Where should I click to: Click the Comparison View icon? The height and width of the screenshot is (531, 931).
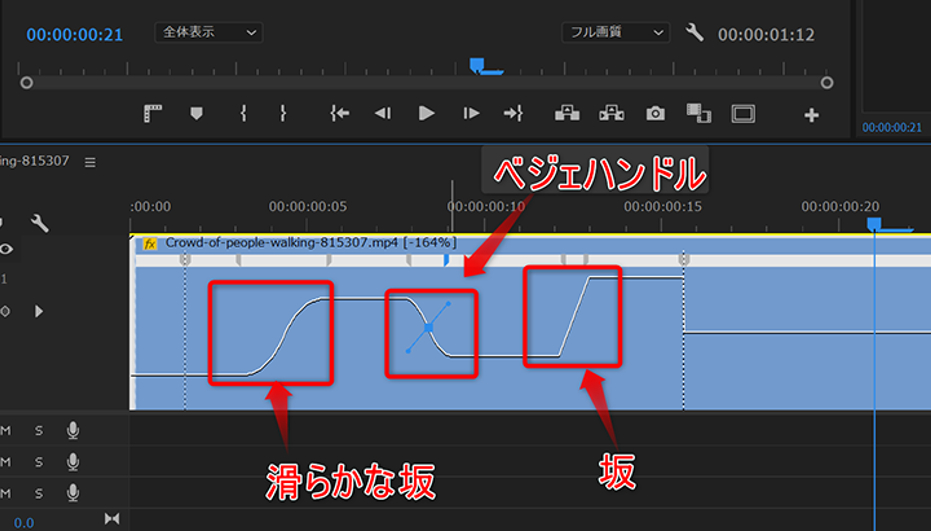[x=699, y=113]
